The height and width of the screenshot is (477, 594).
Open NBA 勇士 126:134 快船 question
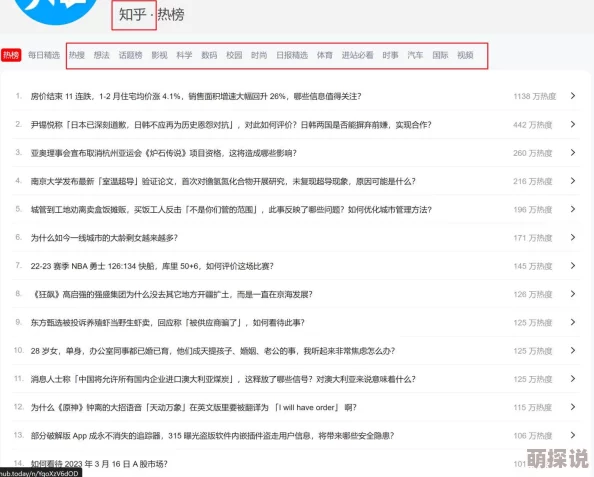[152, 266]
